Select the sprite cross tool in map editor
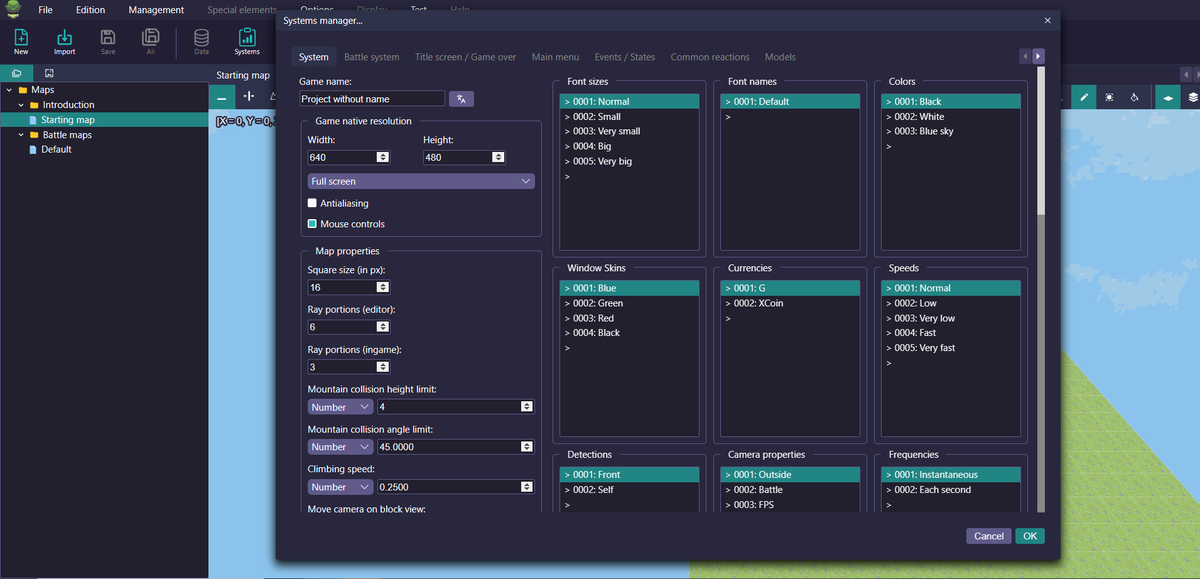The image size is (1200, 579). coord(249,97)
